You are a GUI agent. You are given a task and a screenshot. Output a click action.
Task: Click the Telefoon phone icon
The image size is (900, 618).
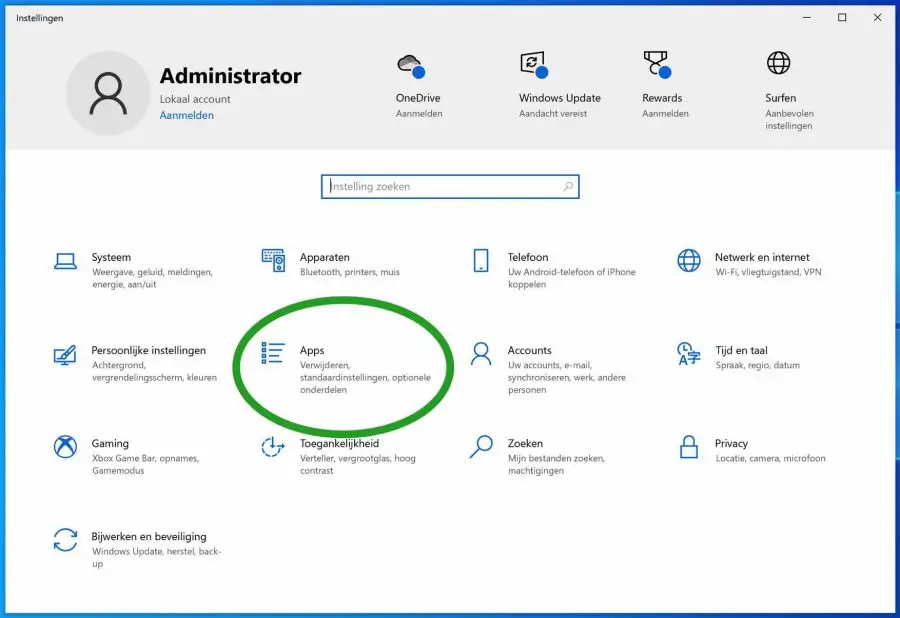point(481,261)
